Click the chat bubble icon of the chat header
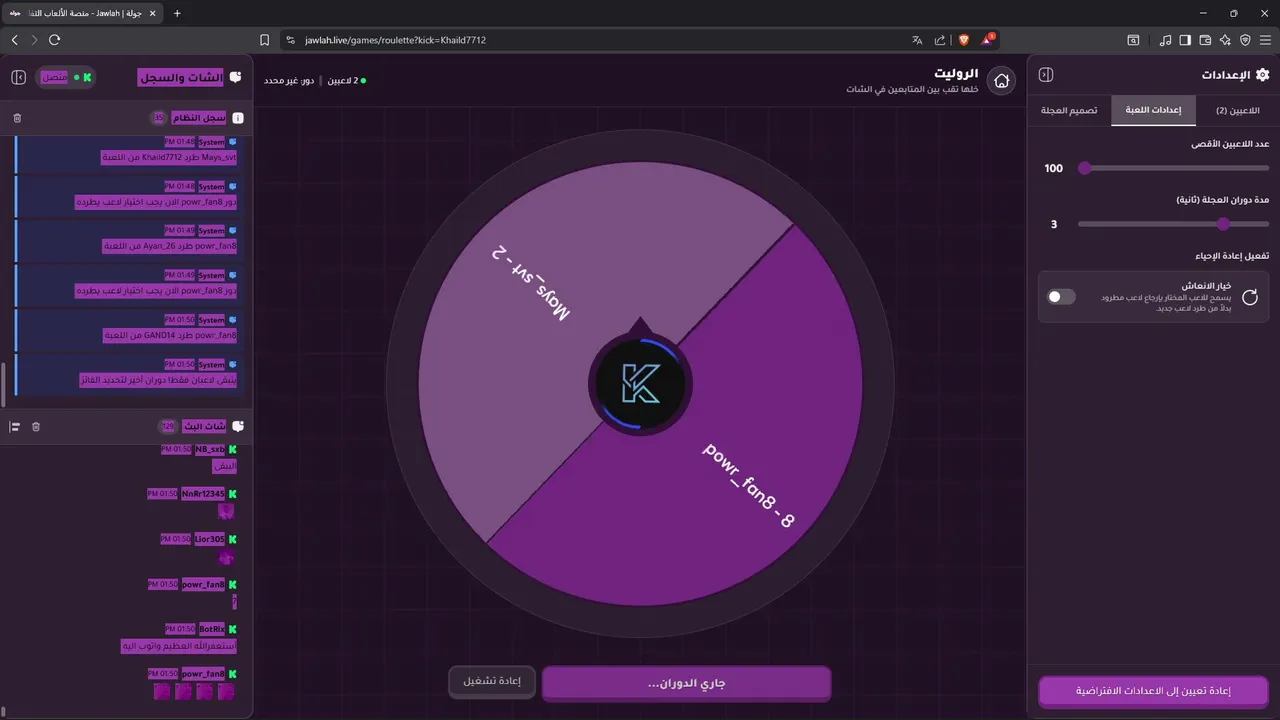1280x720 pixels. coord(235,77)
